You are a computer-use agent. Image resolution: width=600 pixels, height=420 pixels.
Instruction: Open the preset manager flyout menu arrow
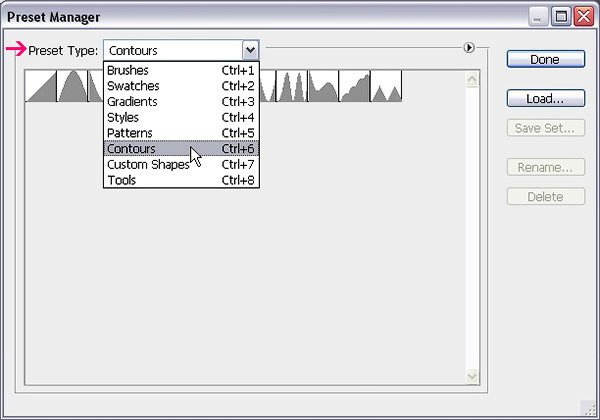[469, 48]
